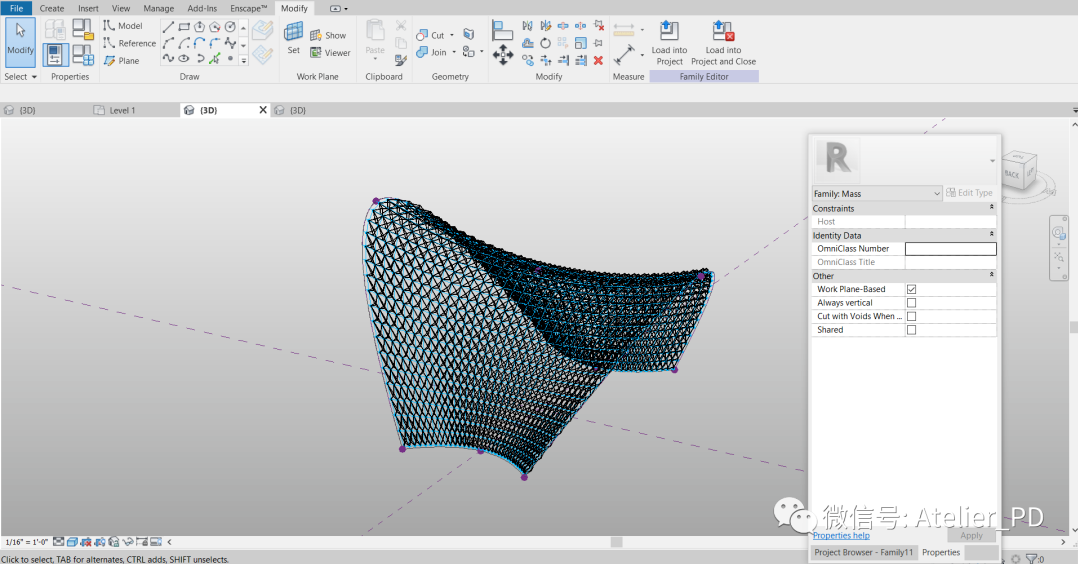This screenshot has height=564, width=1078.
Task: Select the Spline draw tool
Action: [x=168, y=59]
